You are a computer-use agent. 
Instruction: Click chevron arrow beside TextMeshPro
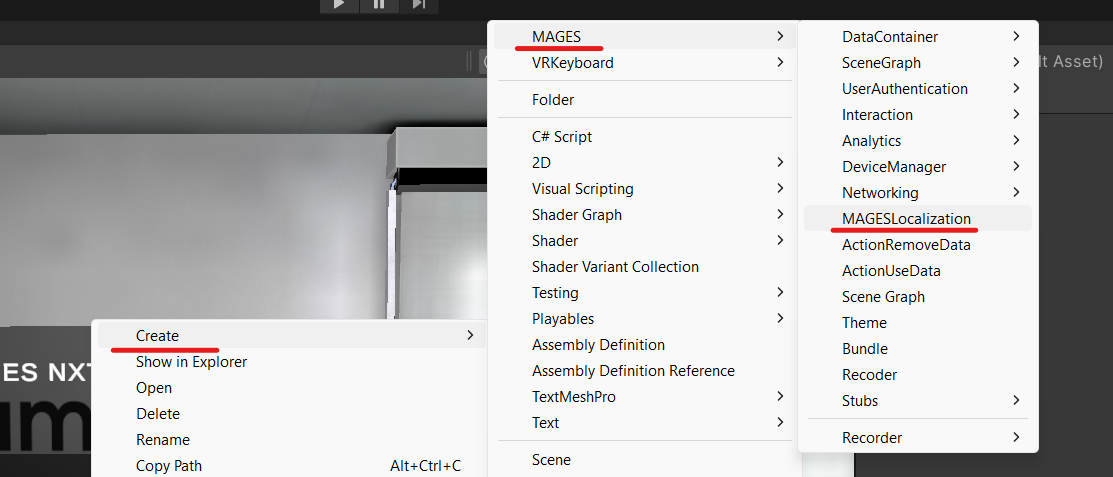coord(780,396)
